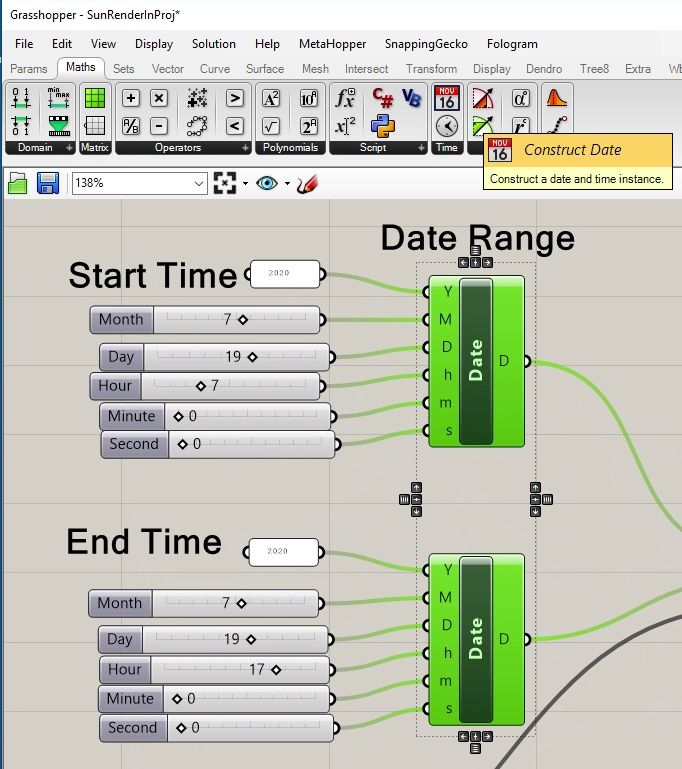Switch to the Vector tab
This screenshot has height=769, width=682.
click(168, 69)
